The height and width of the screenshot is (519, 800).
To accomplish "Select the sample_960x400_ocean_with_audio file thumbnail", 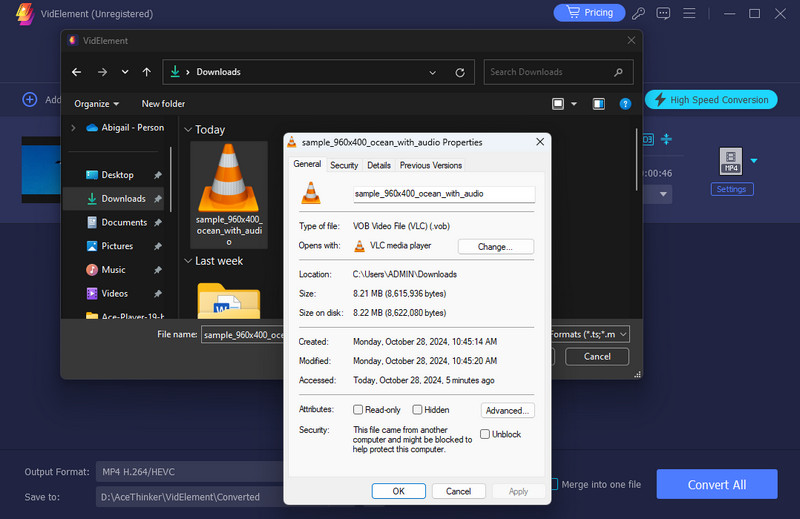I will tap(229, 194).
